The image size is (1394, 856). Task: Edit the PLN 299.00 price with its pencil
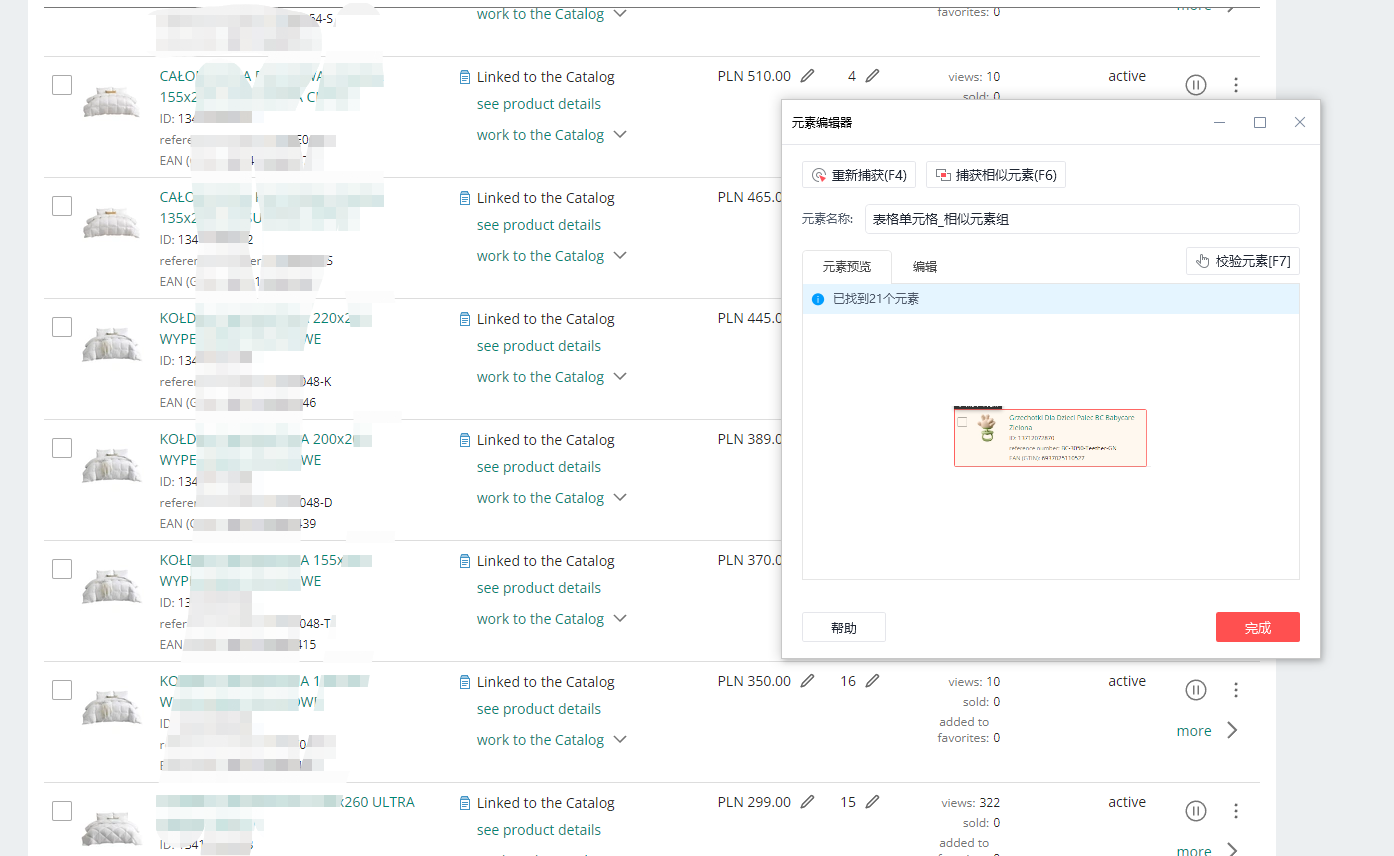coord(808,802)
